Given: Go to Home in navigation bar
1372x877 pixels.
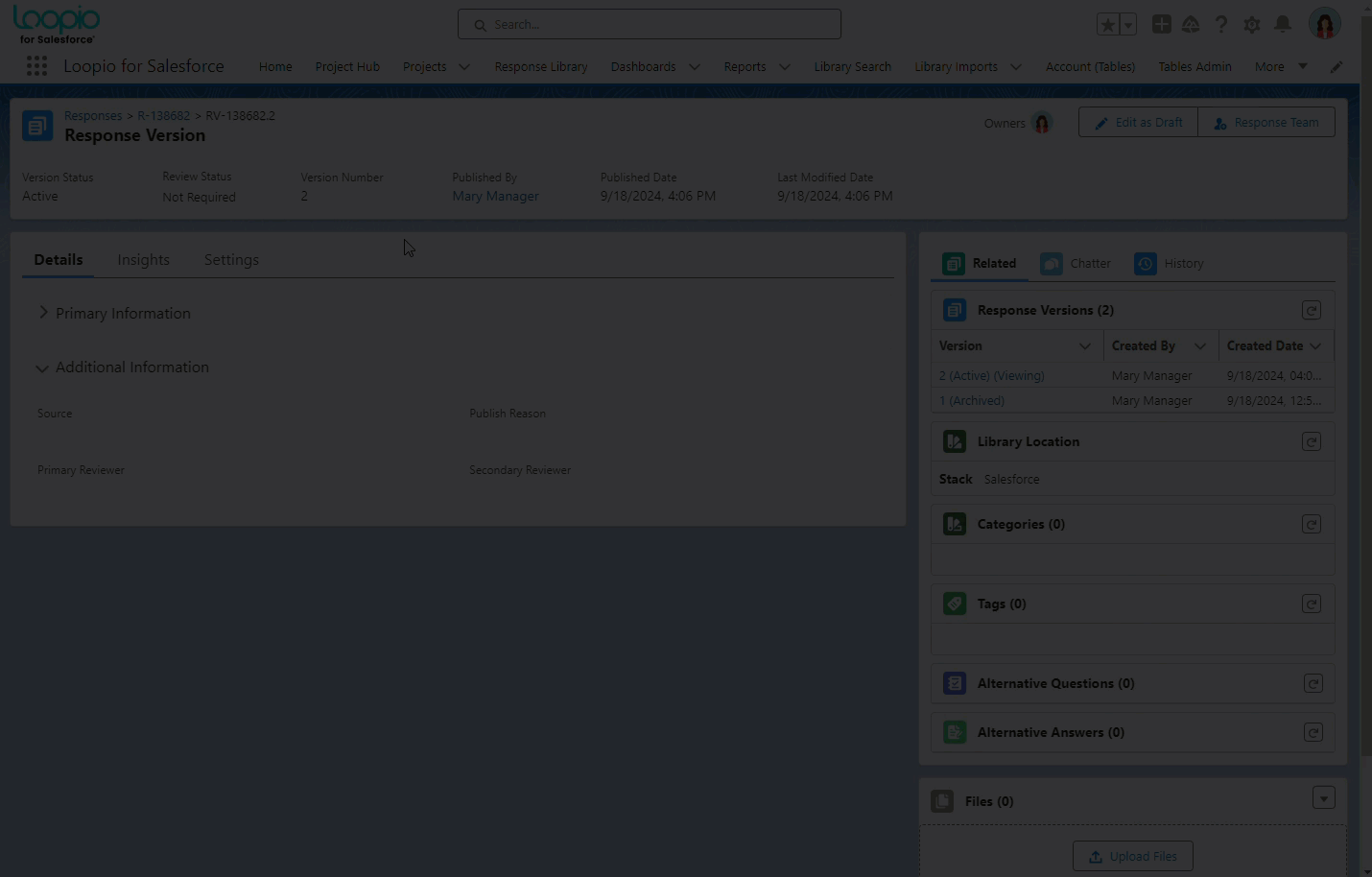Looking at the screenshot, I should pyautogui.click(x=275, y=67).
